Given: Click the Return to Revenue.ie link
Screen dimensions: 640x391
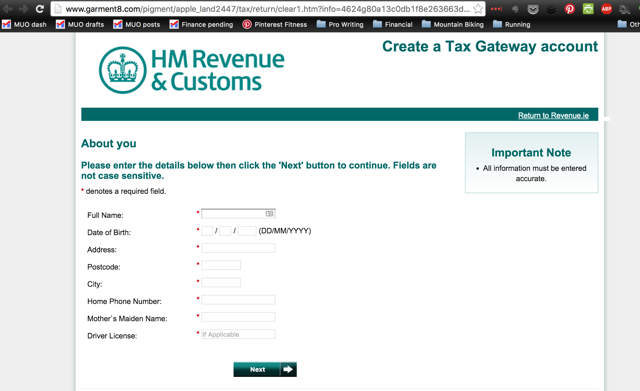Looking at the screenshot, I should 553,116.
